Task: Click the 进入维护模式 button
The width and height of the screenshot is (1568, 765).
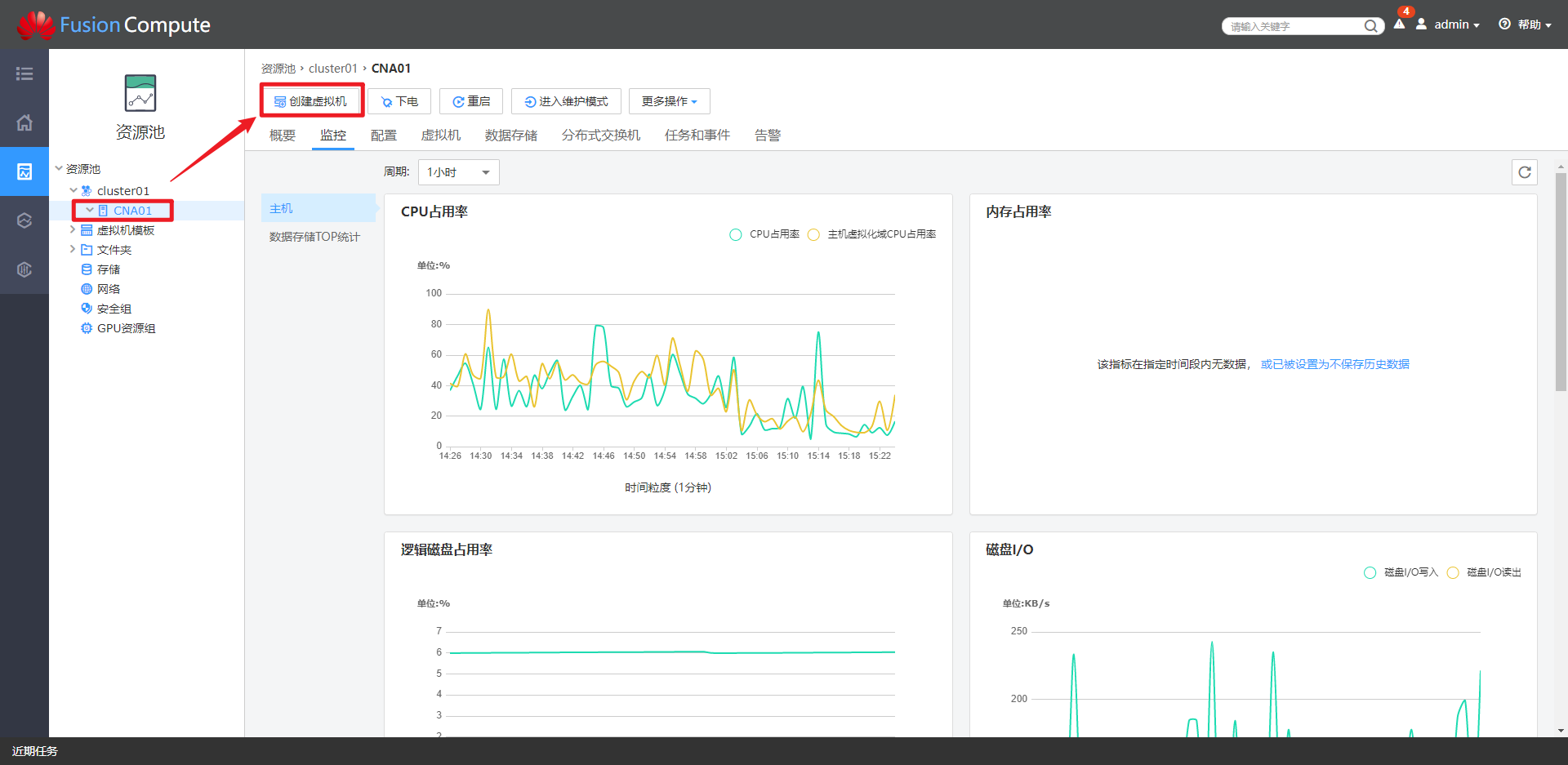Action: coord(566,101)
